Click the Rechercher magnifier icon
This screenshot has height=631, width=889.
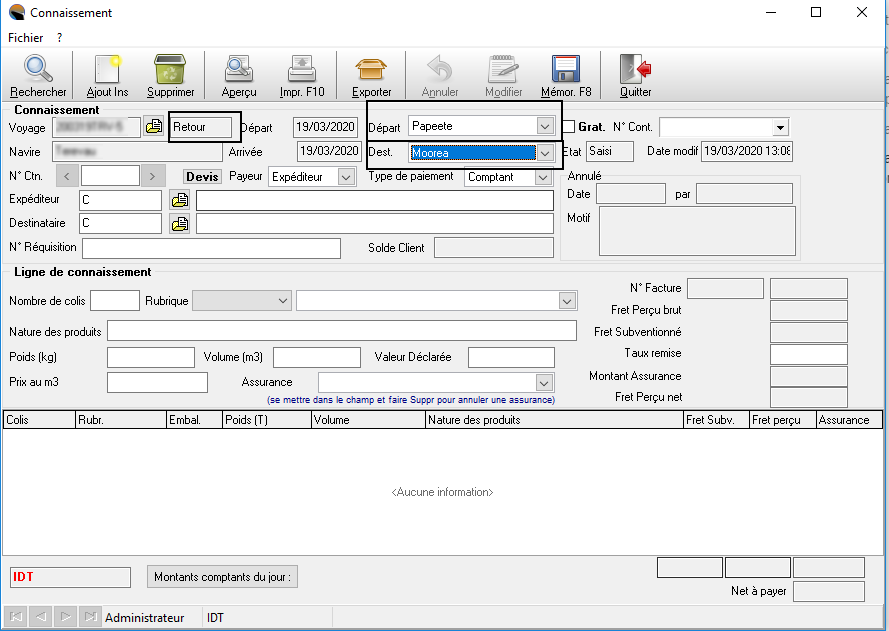click(38, 70)
